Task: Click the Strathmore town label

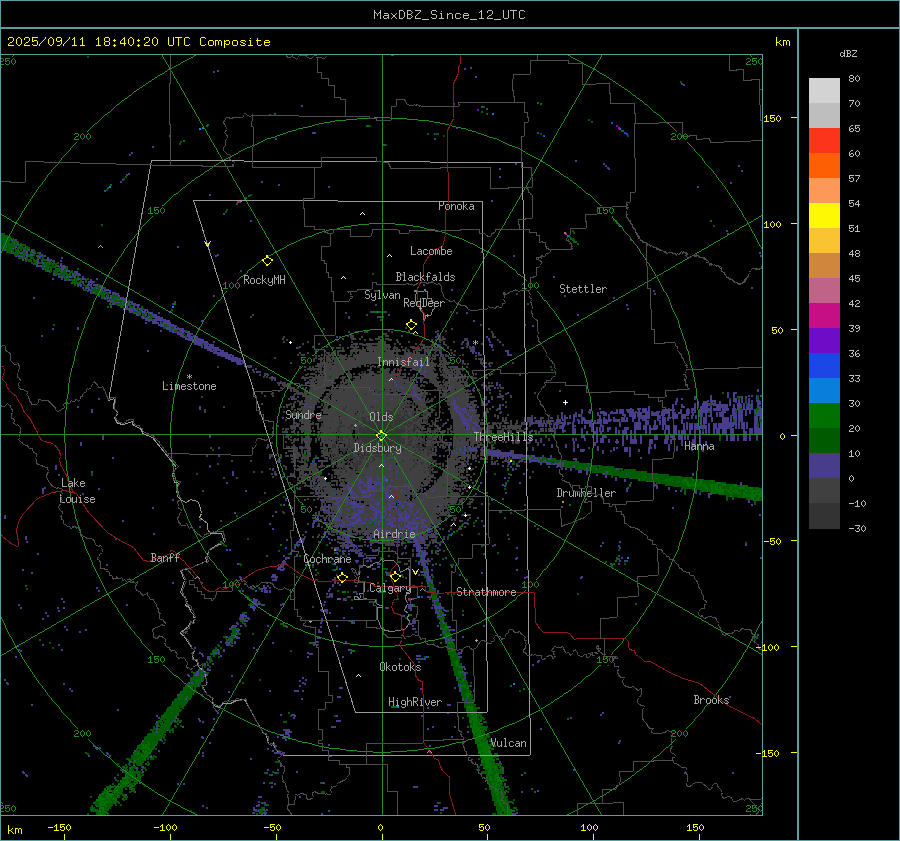Action: pos(486,592)
